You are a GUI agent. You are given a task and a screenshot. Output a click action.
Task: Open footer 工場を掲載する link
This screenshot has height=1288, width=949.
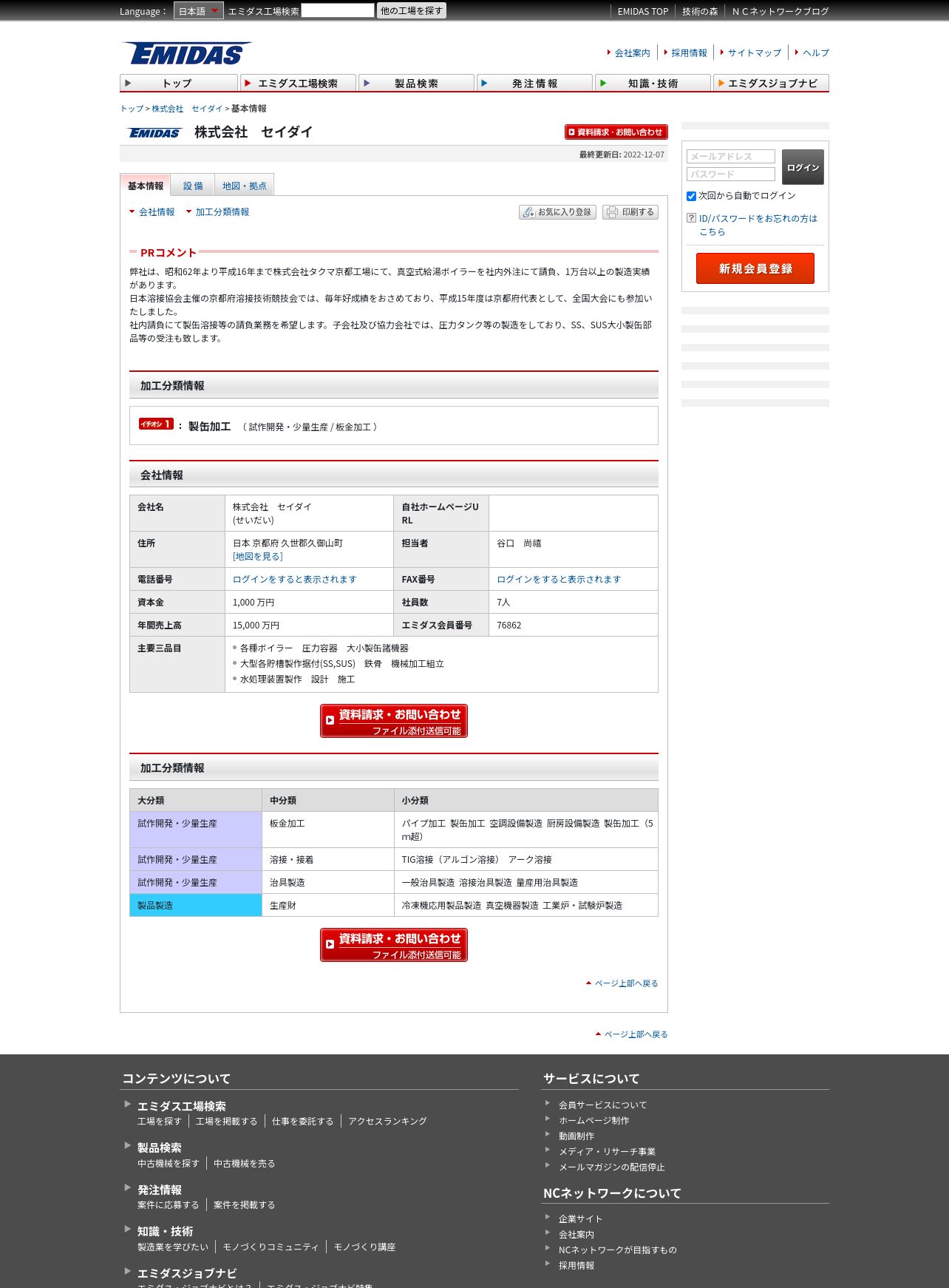(226, 1122)
